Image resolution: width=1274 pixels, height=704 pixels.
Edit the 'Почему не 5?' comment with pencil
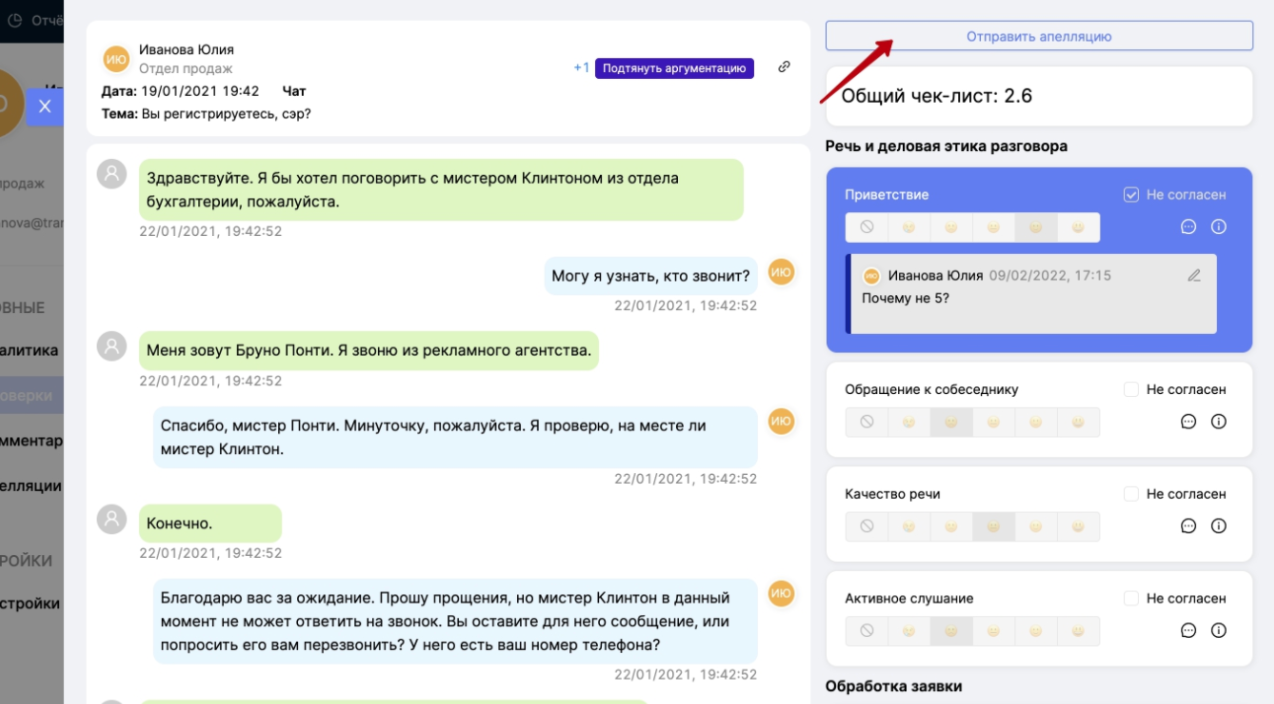[1193, 275]
